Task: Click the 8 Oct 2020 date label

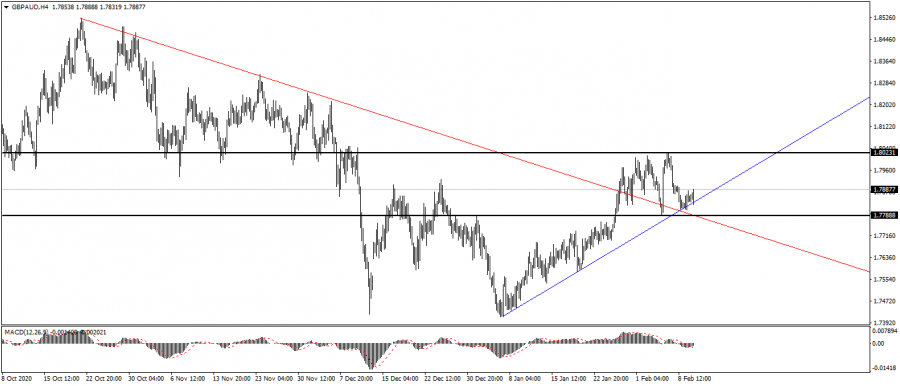Action: click(18, 379)
